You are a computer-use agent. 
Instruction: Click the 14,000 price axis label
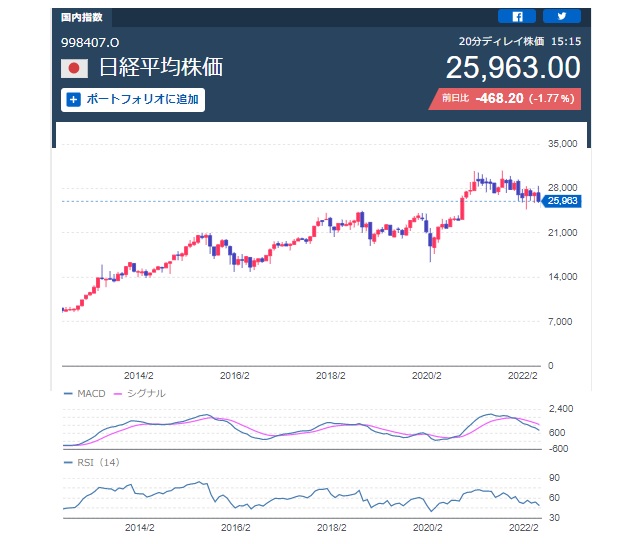point(562,277)
